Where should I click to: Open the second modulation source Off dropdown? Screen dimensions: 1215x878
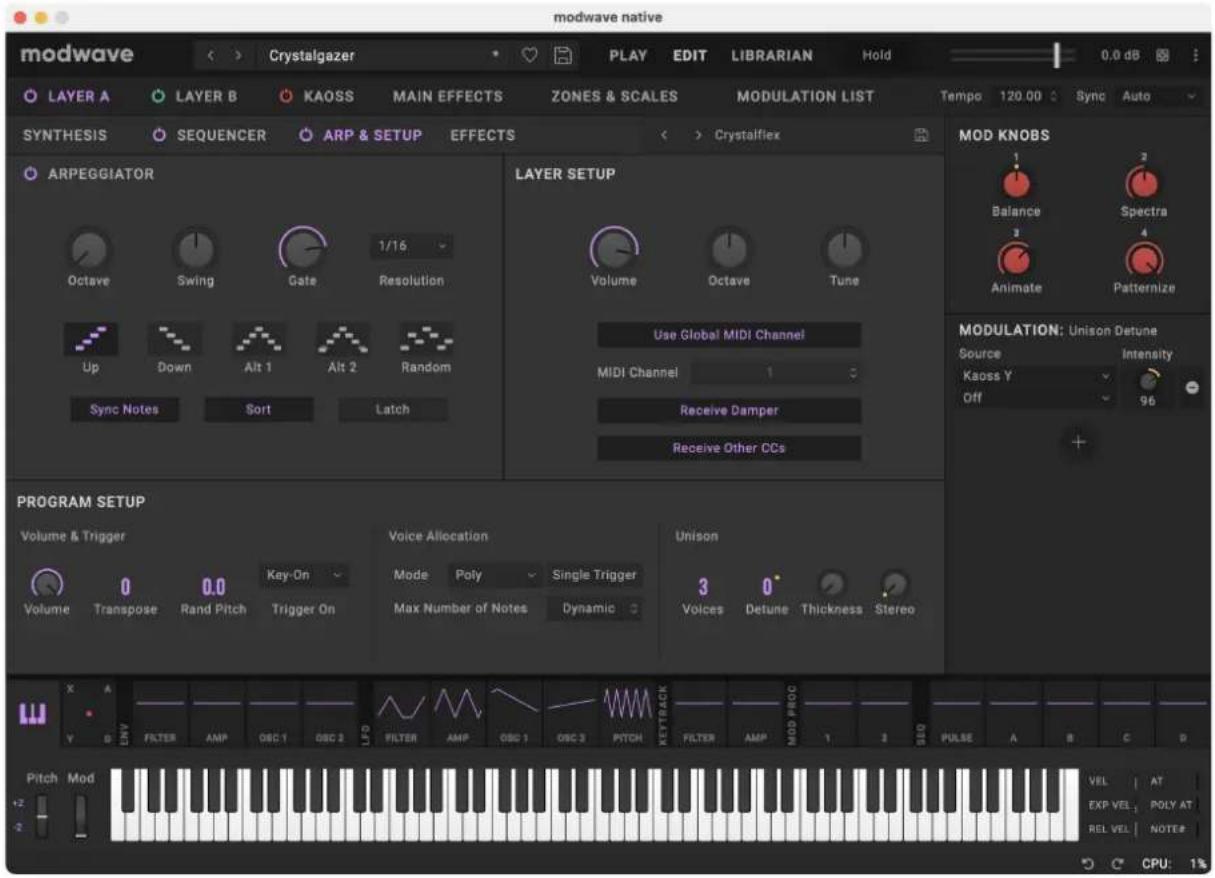pos(1035,397)
